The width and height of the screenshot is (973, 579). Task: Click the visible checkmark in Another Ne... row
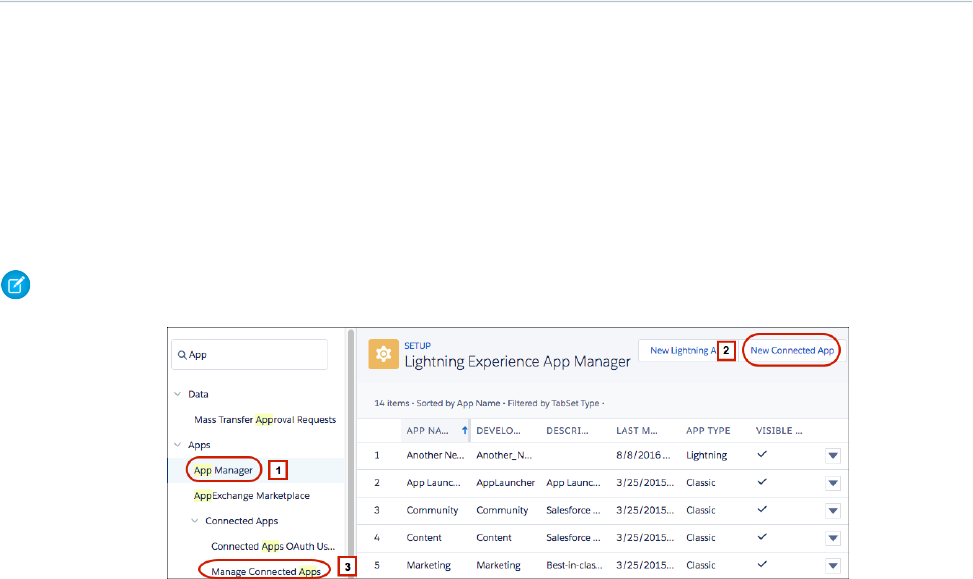click(x=762, y=454)
